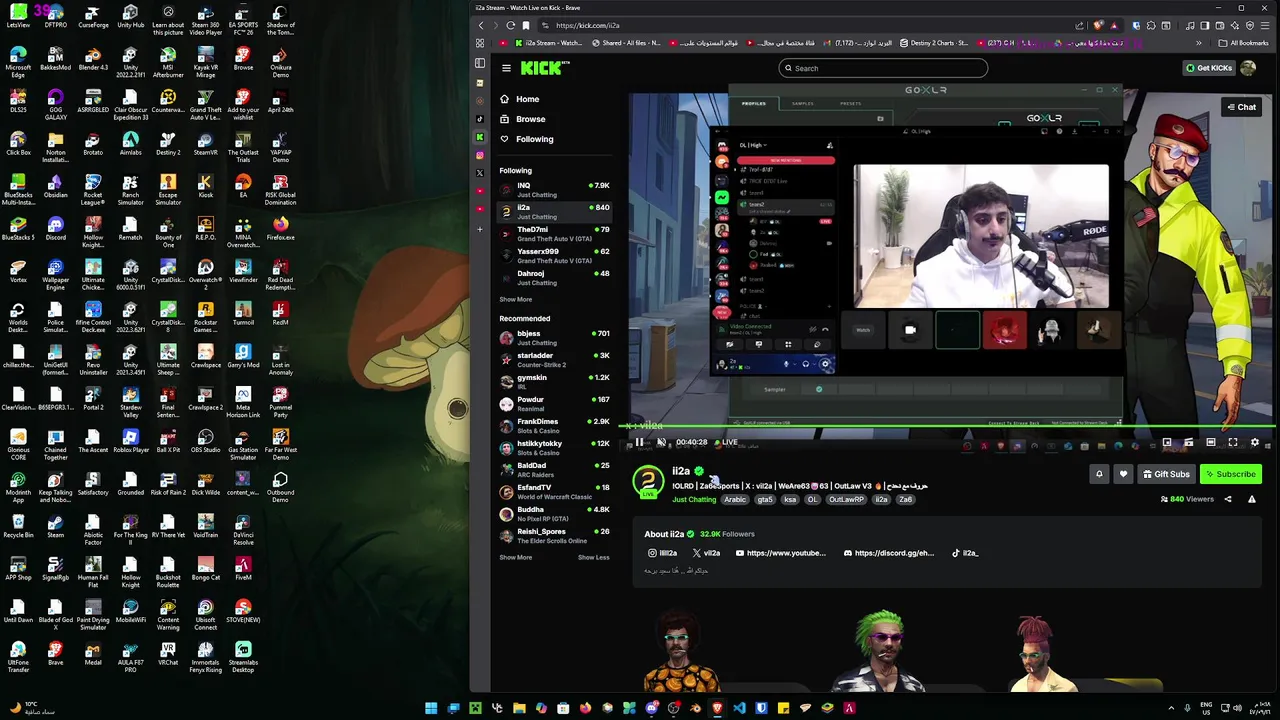This screenshot has width=1280, height=720.
Task: Open the TikTok ii2a_ link
Action: tap(965, 553)
